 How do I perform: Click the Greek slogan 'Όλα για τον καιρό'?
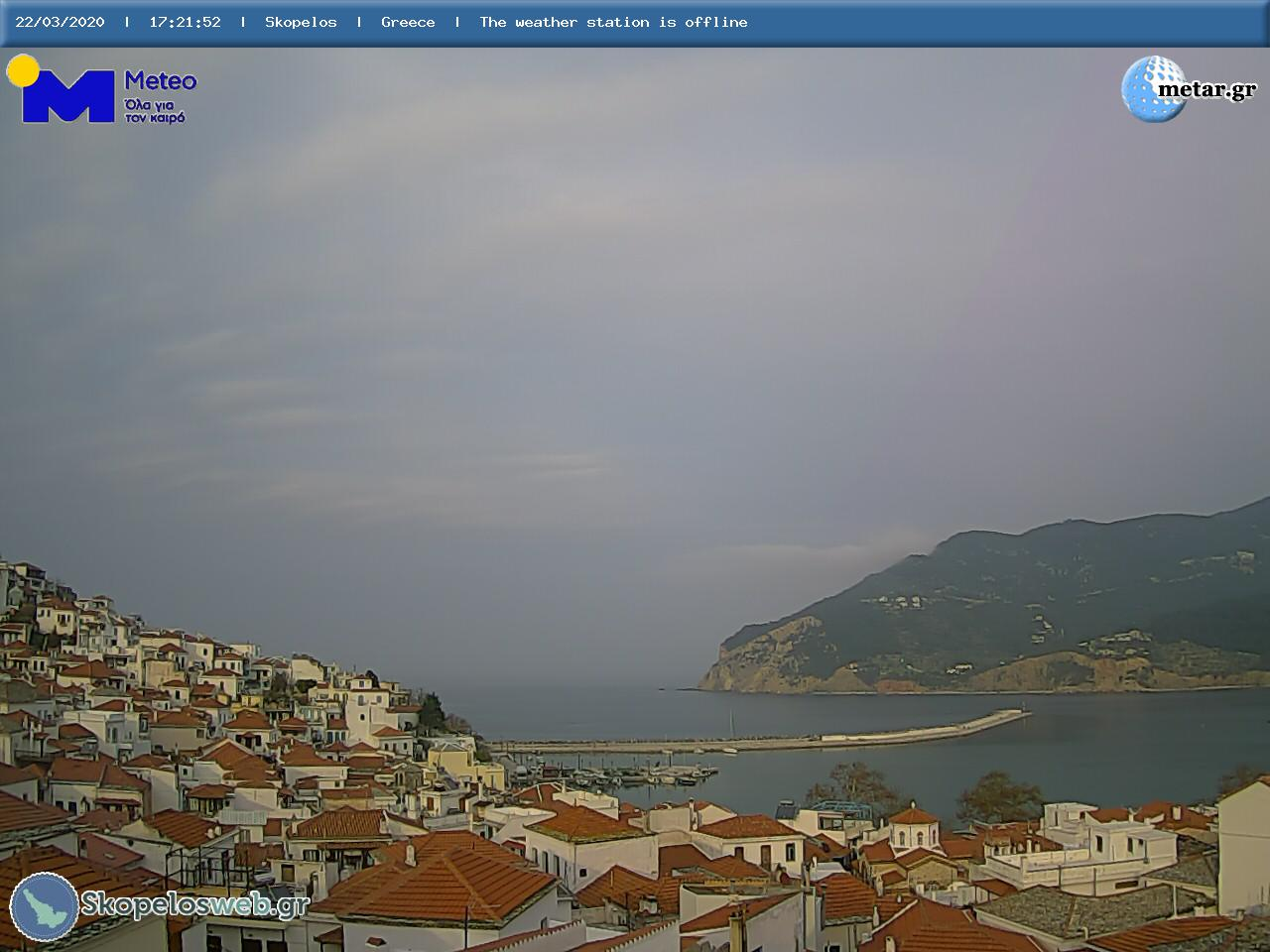(x=155, y=110)
